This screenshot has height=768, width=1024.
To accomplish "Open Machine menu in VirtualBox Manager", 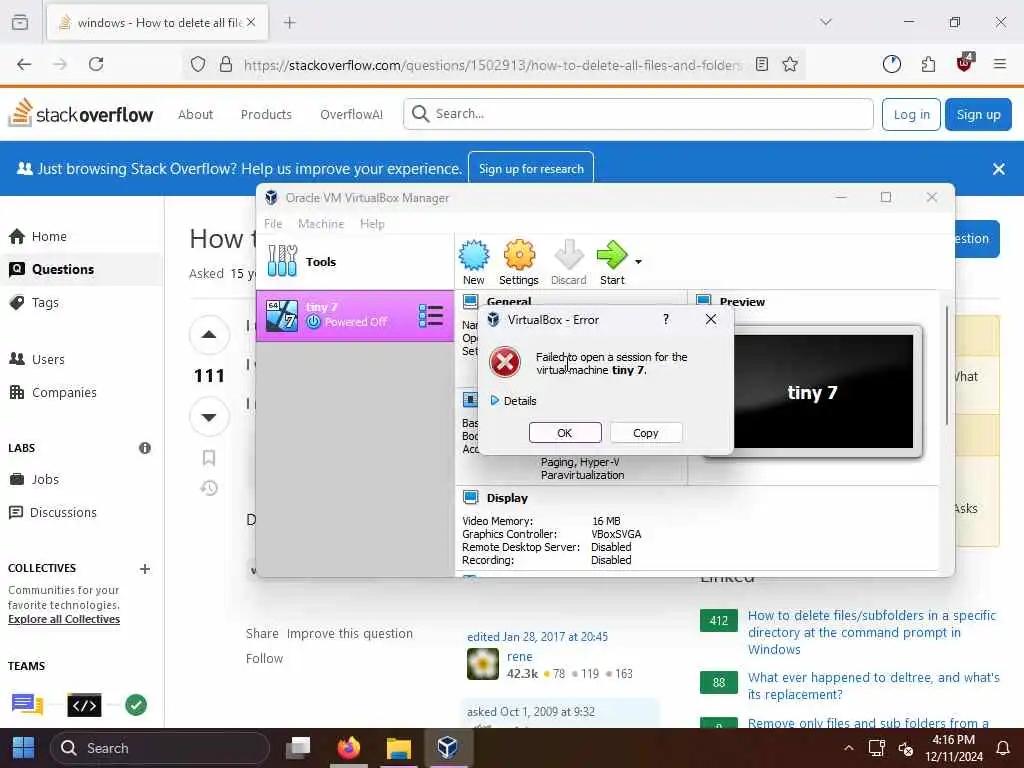I will tap(321, 223).
